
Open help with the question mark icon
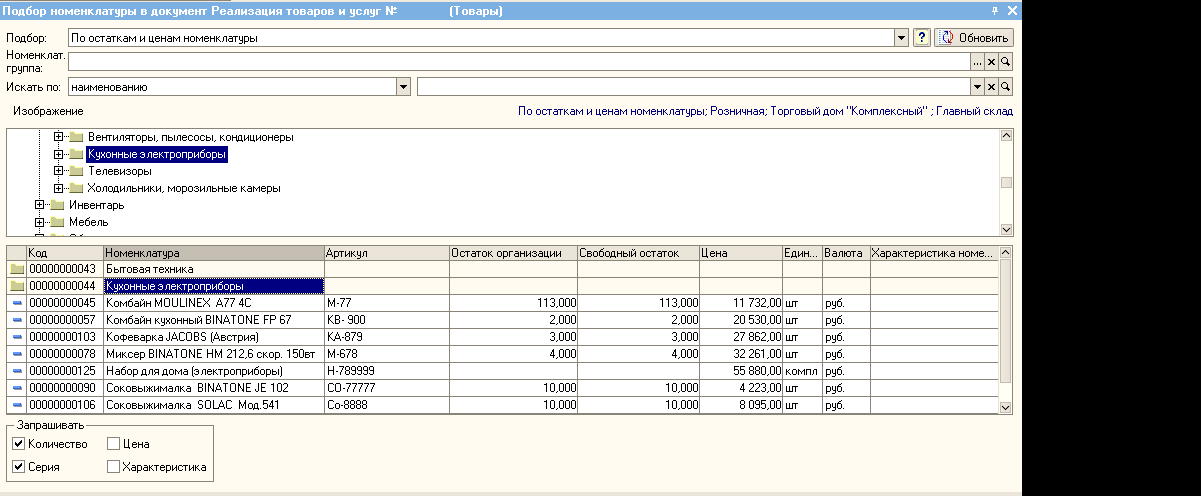pyautogui.click(x=923, y=37)
